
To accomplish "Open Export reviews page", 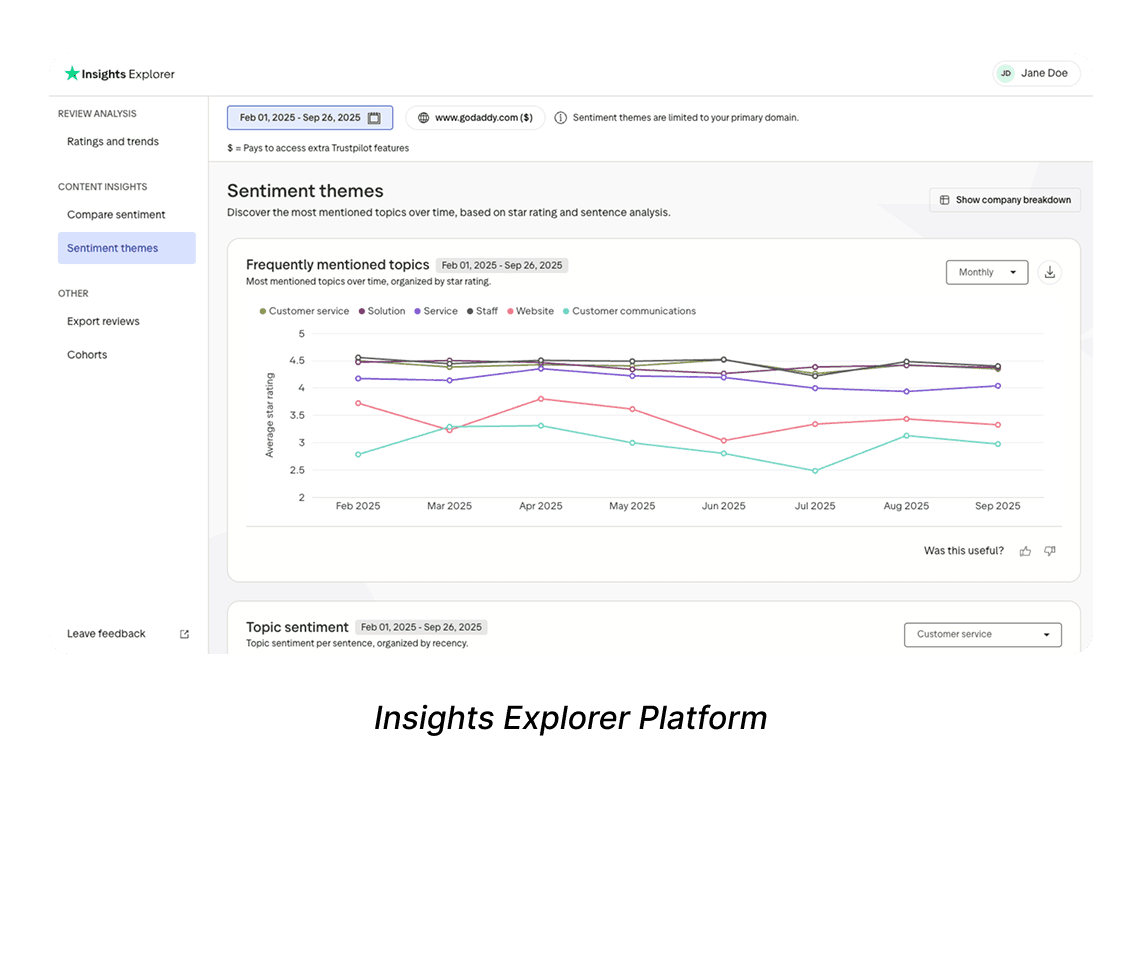I will click(x=103, y=321).
